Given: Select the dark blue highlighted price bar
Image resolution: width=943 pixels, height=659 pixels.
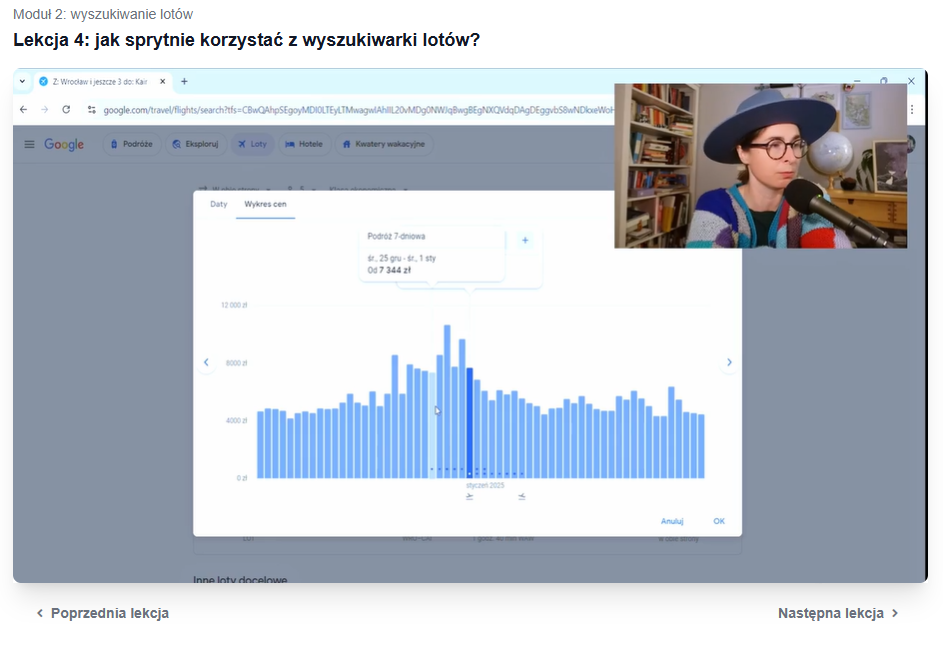Looking at the screenshot, I should pos(470,422).
